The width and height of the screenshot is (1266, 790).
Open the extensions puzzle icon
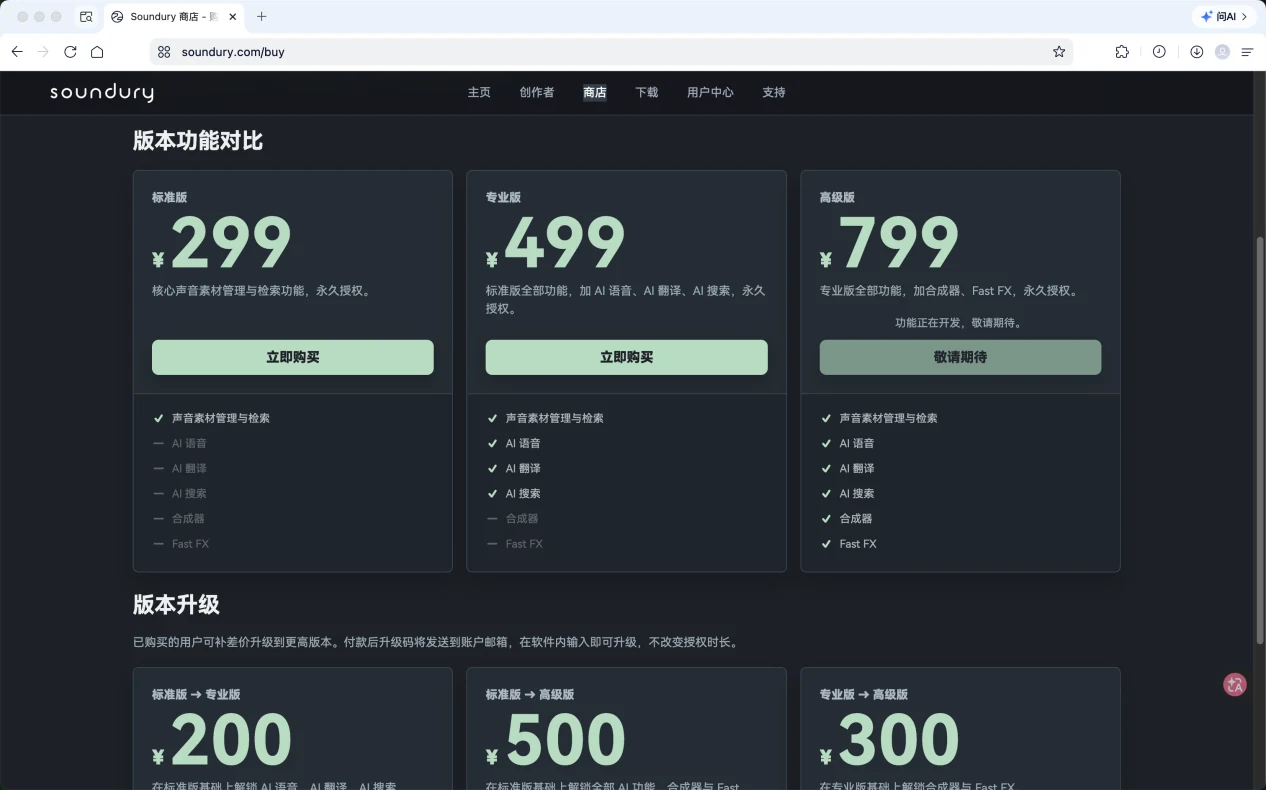coord(1122,52)
